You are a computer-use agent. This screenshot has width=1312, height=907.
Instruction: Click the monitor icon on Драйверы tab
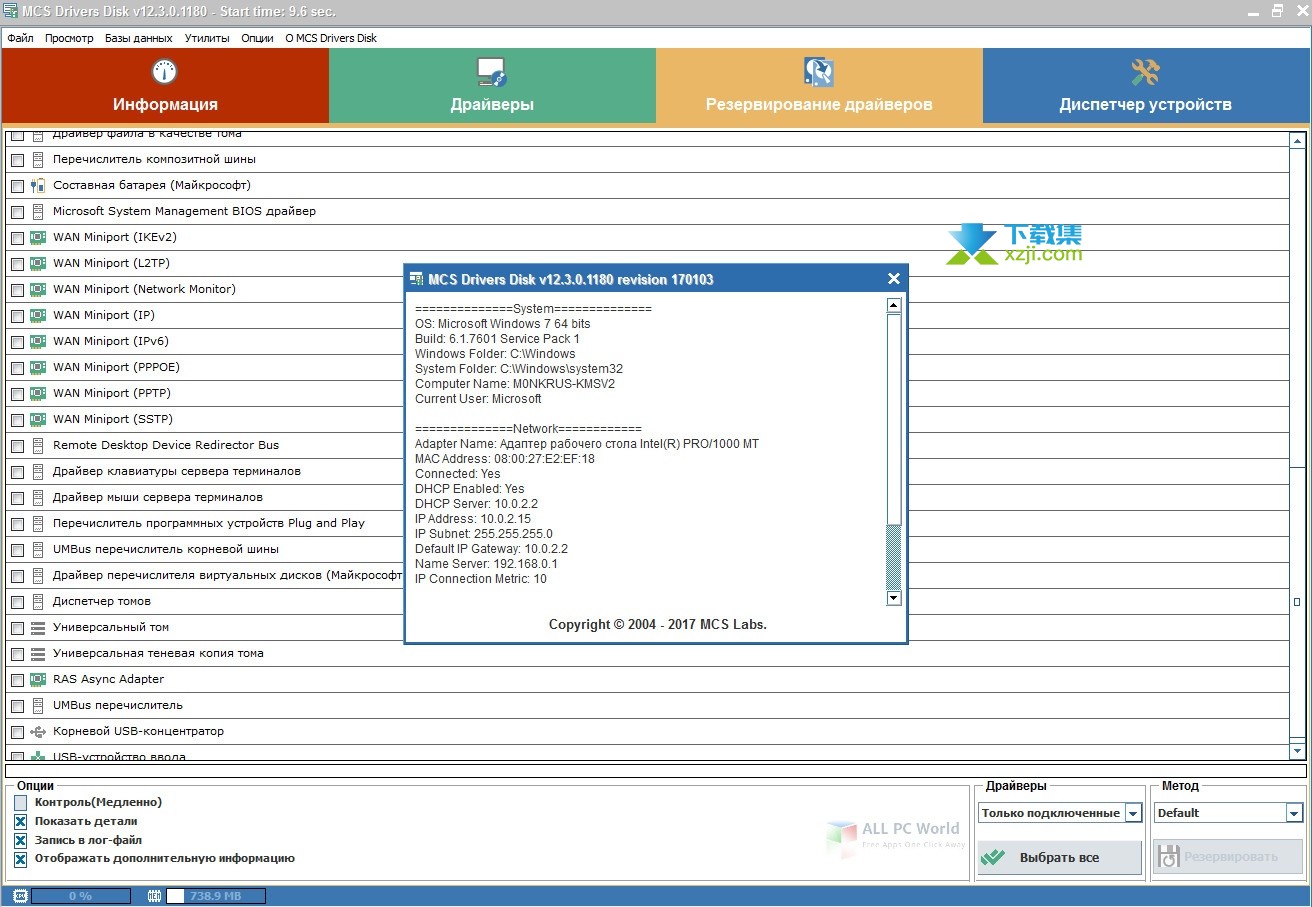click(x=492, y=72)
